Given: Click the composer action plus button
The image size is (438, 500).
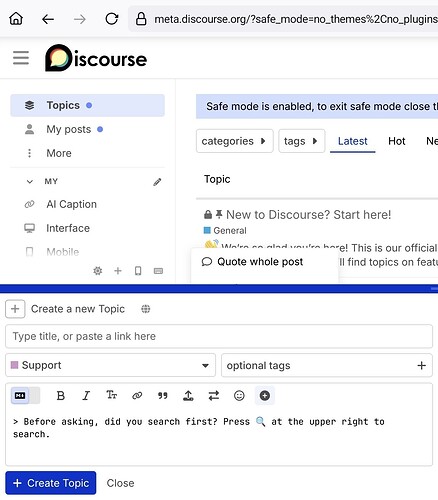Looking at the screenshot, I should (x=15, y=309).
